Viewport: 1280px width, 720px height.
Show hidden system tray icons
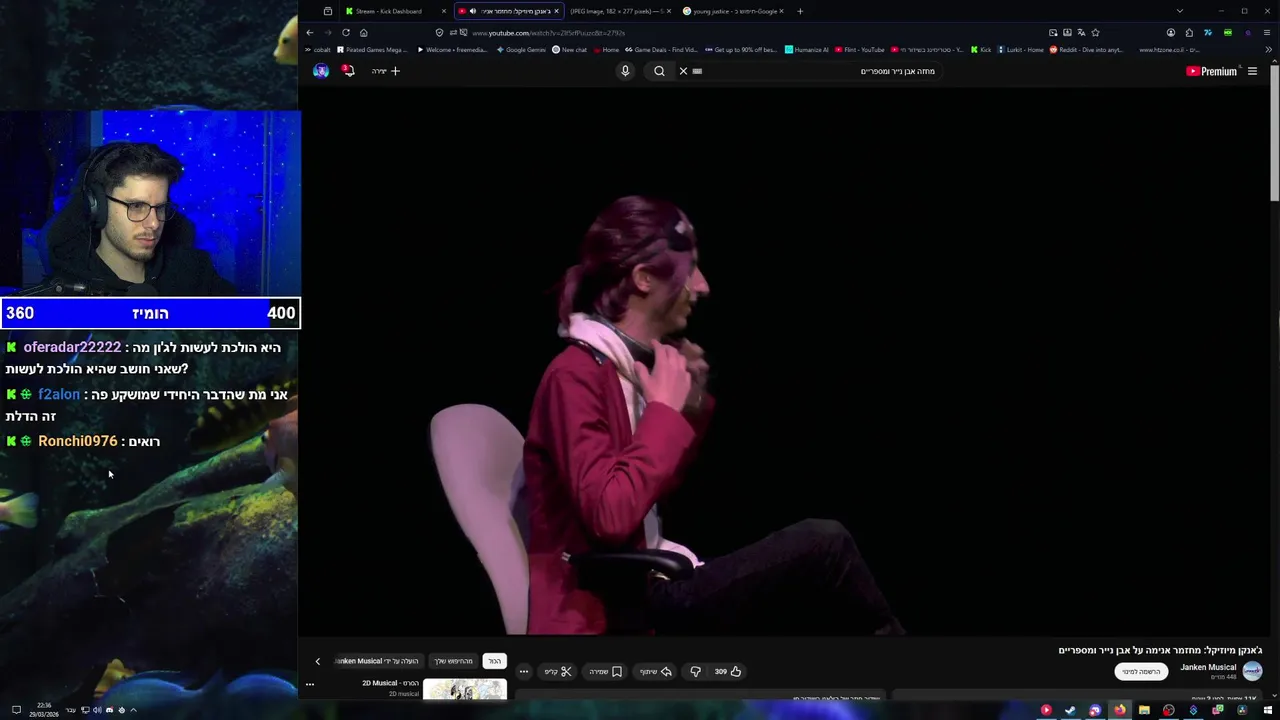133,710
